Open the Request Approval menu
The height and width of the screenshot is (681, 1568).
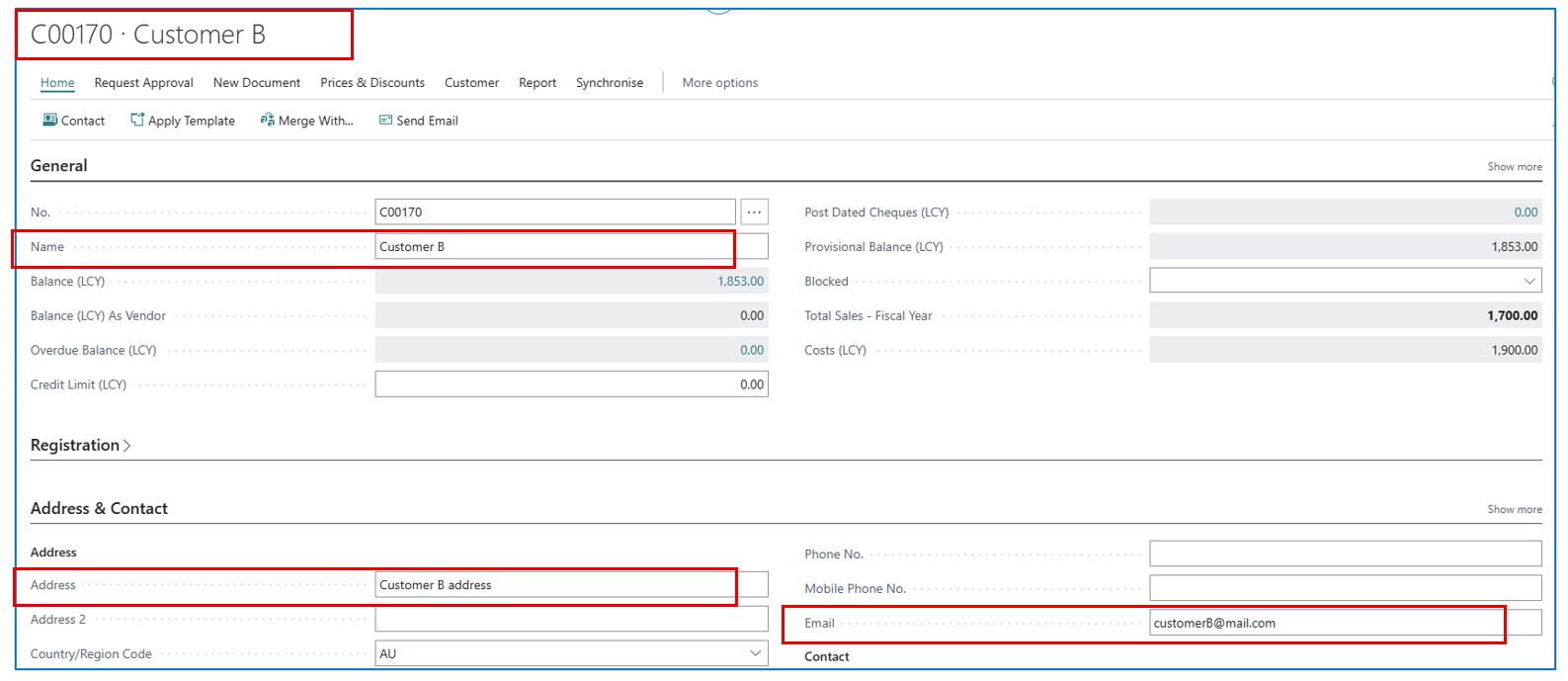143,83
